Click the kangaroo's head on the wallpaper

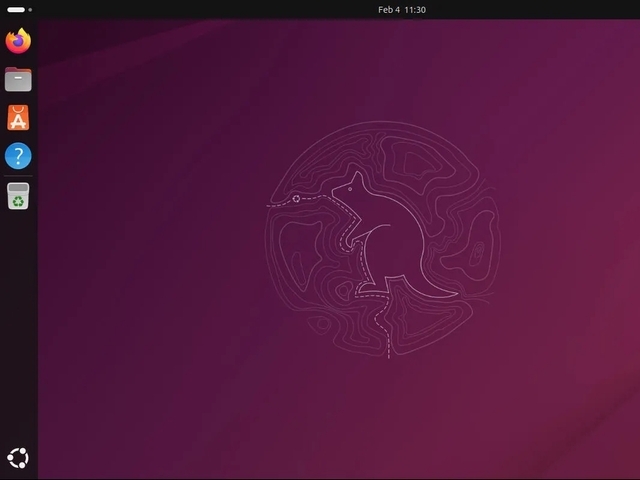click(x=351, y=188)
